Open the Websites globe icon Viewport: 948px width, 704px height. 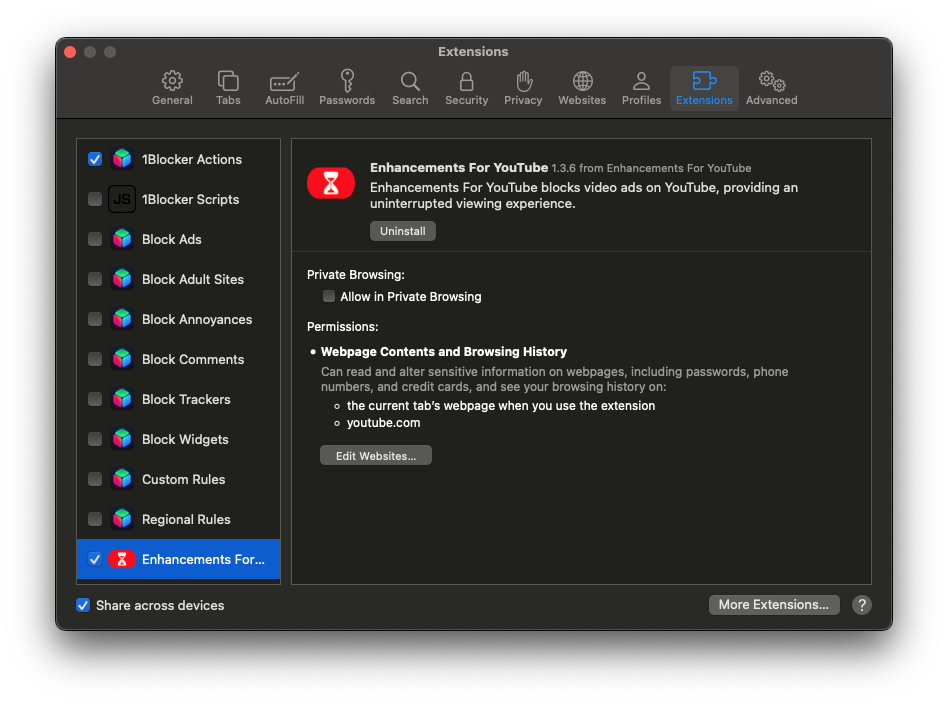582,81
